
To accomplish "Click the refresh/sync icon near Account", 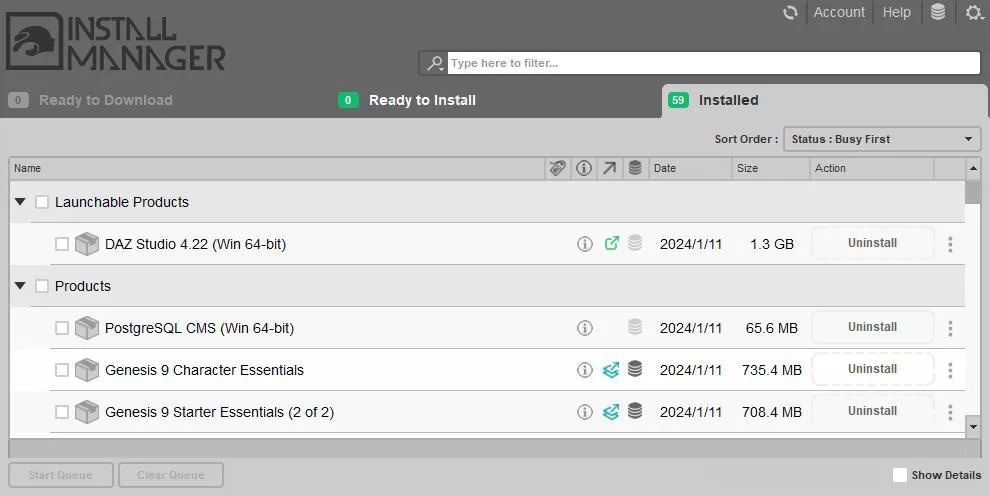I will (790, 12).
